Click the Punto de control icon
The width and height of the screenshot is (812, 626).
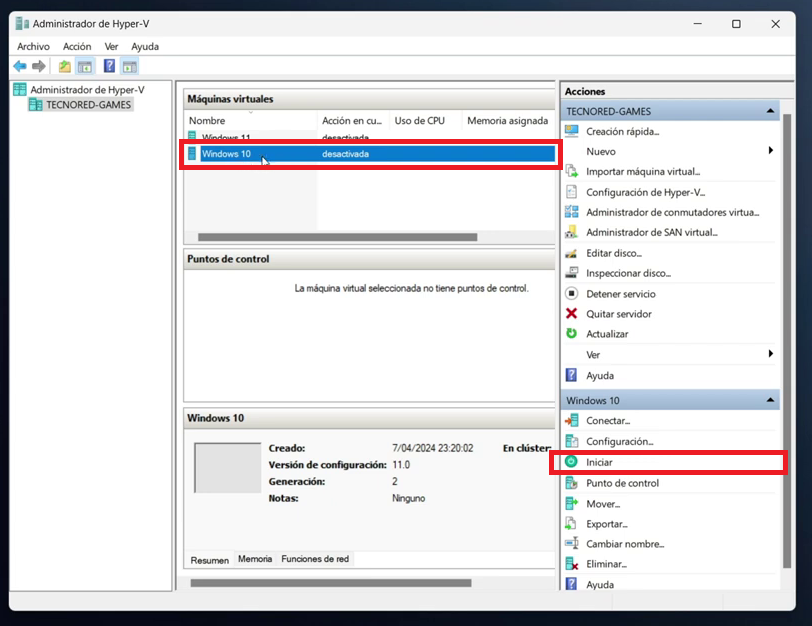(x=572, y=483)
